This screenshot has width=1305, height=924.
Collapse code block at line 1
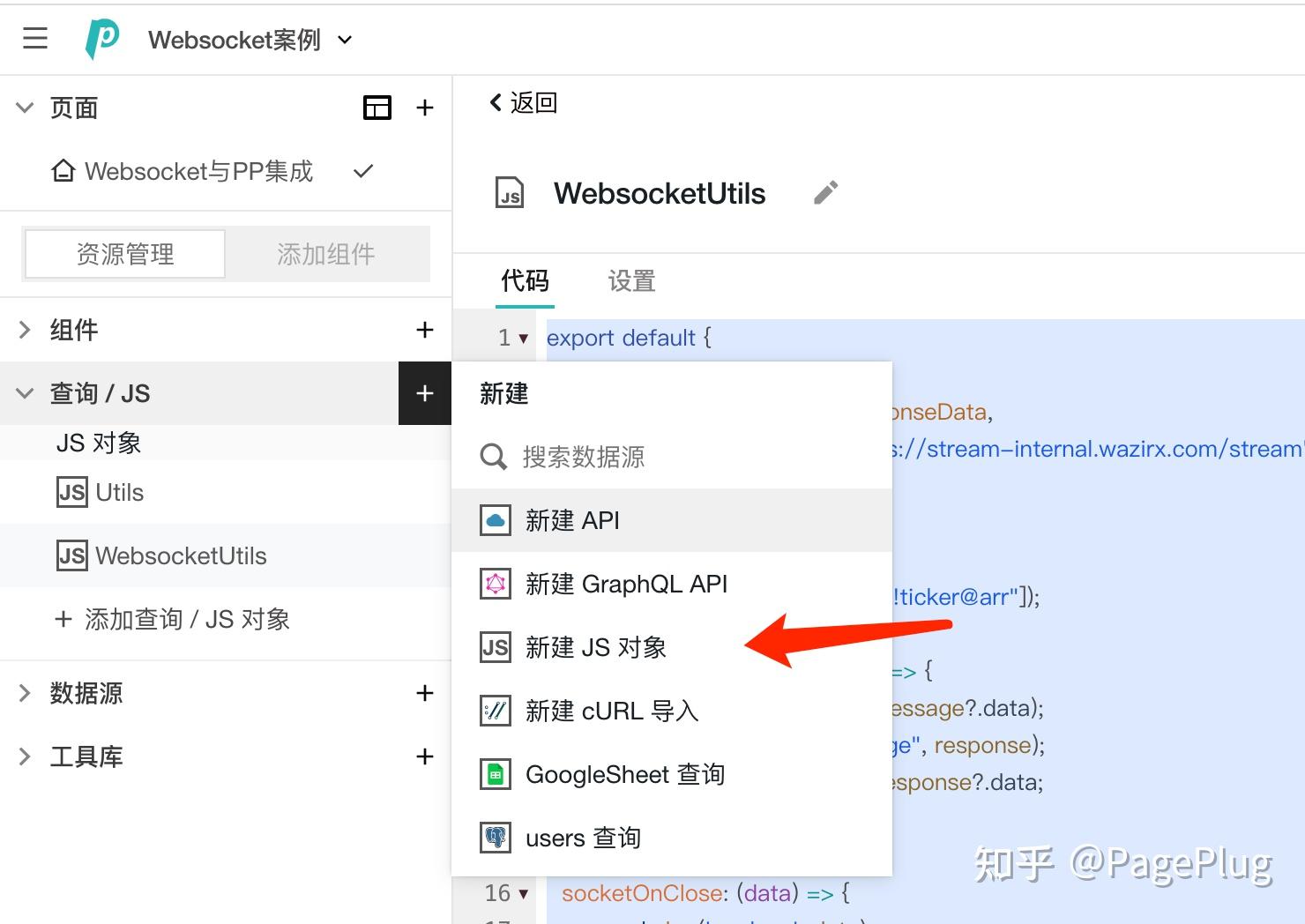tap(522, 337)
